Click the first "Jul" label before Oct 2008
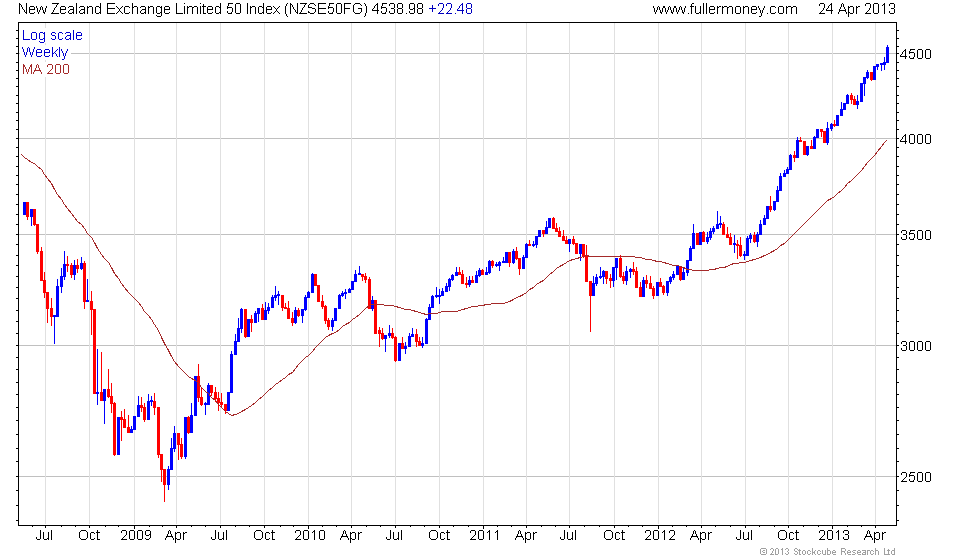Image resolution: width=980 pixels, height=560 pixels. coord(44,535)
